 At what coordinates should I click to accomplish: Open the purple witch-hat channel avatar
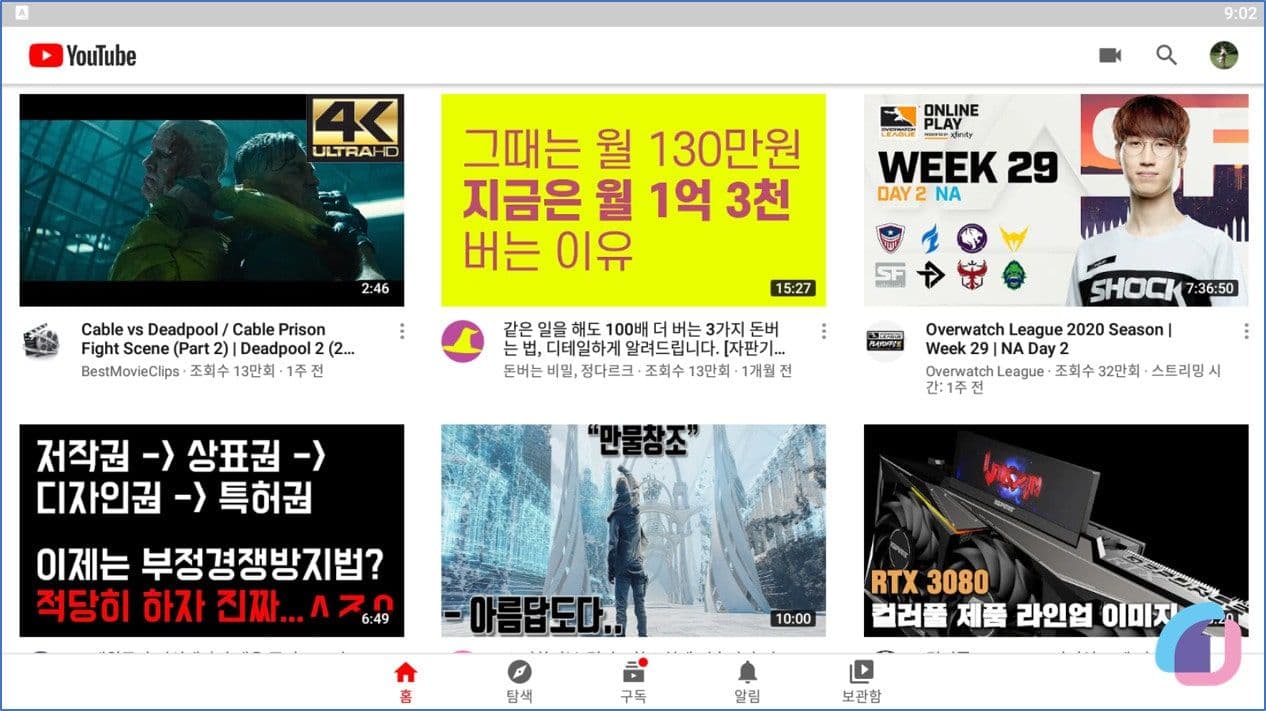point(463,342)
